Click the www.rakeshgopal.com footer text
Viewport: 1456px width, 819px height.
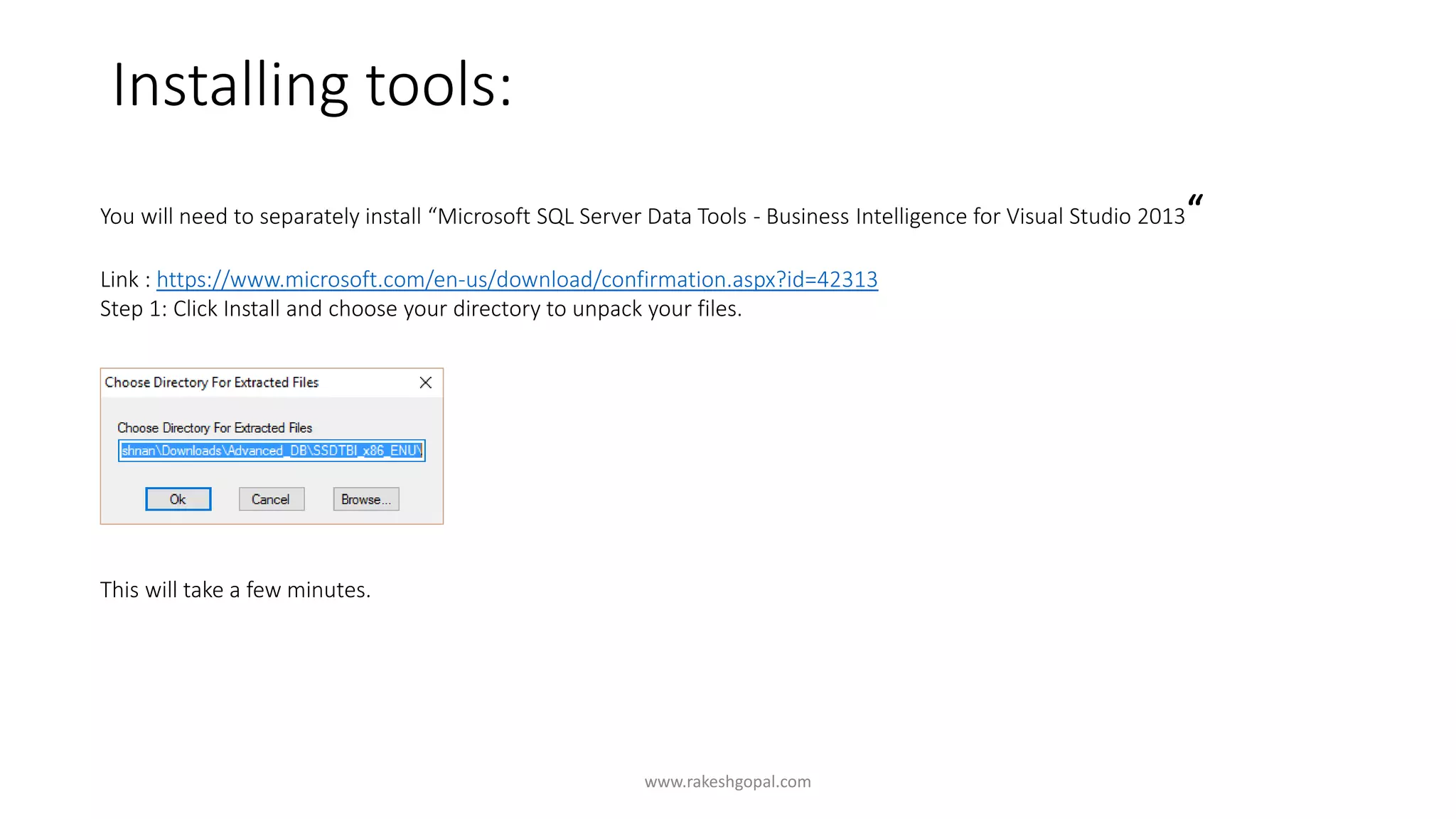pos(727,781)
